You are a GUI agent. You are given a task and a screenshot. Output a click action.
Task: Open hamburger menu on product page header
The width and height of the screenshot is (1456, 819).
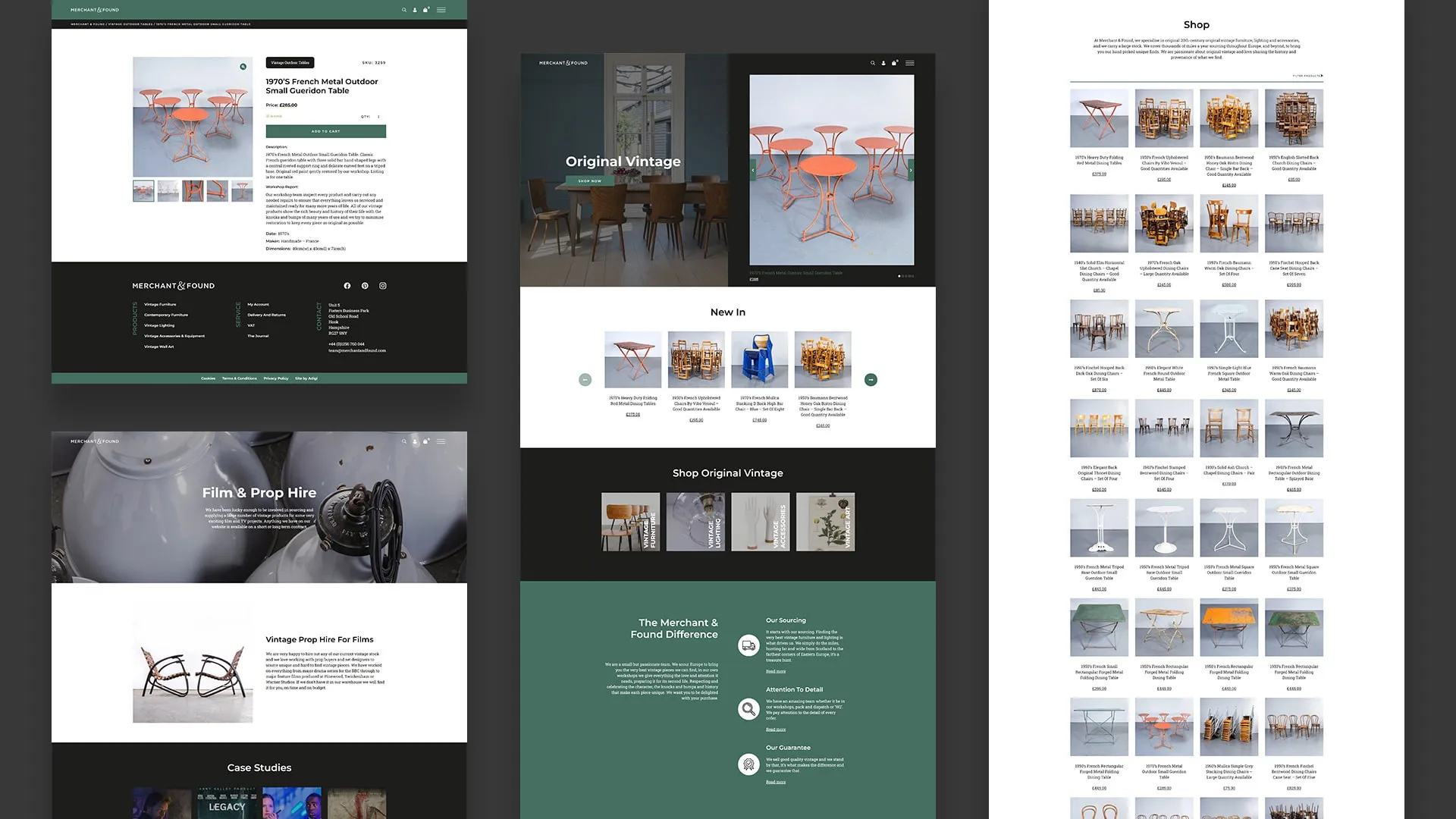(441, 10)
